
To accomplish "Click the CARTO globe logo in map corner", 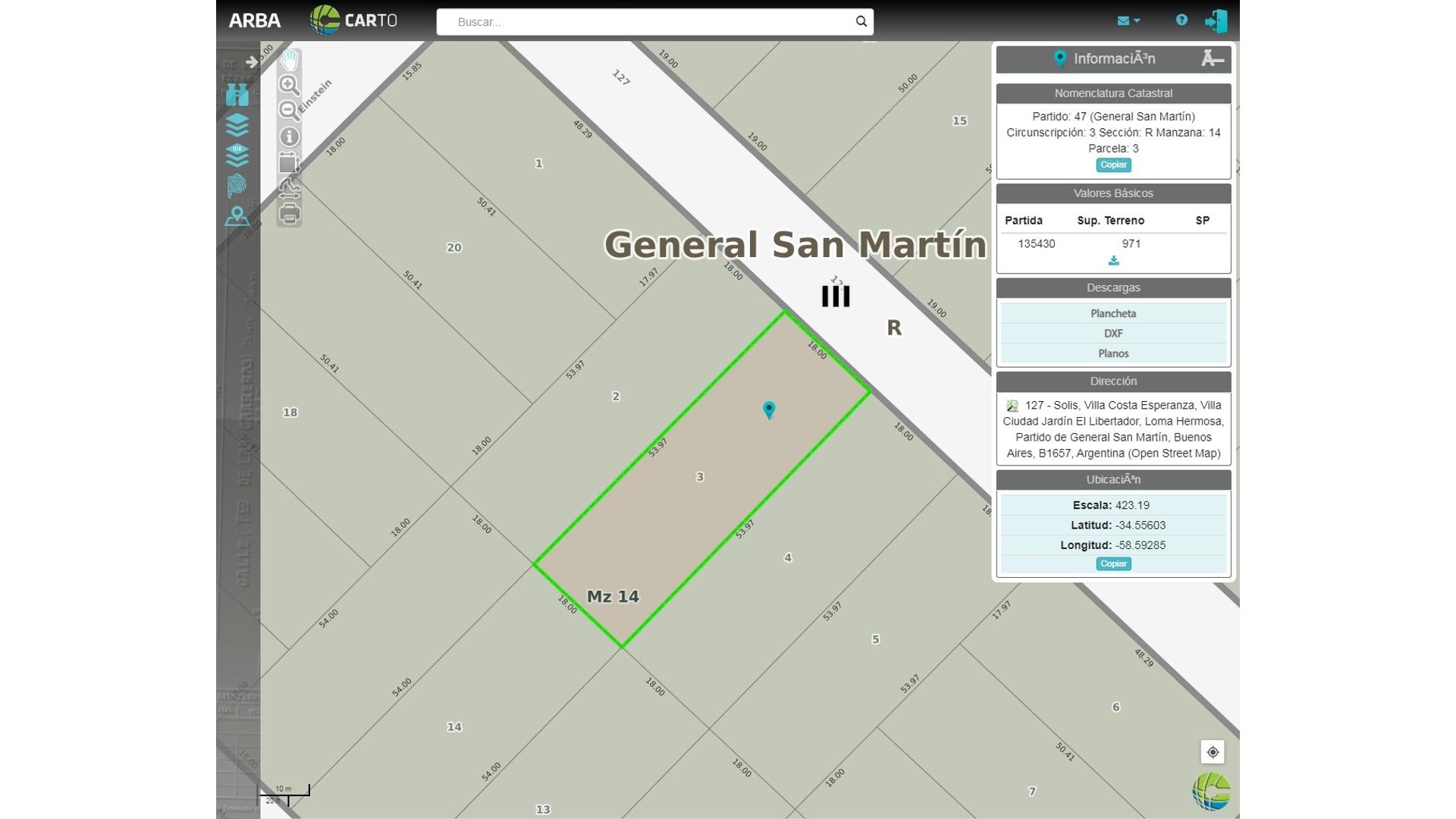I will click(x=1211, y=791).
